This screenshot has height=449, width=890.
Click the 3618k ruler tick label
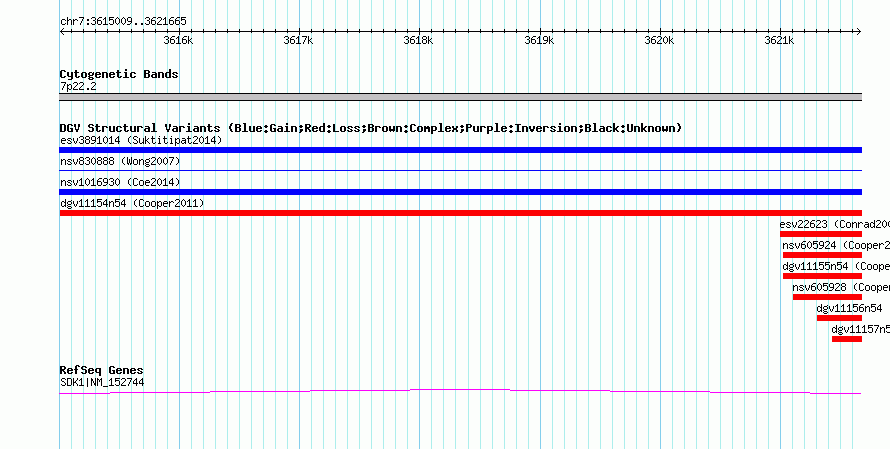pyautogui.click(x=418, y=40)
